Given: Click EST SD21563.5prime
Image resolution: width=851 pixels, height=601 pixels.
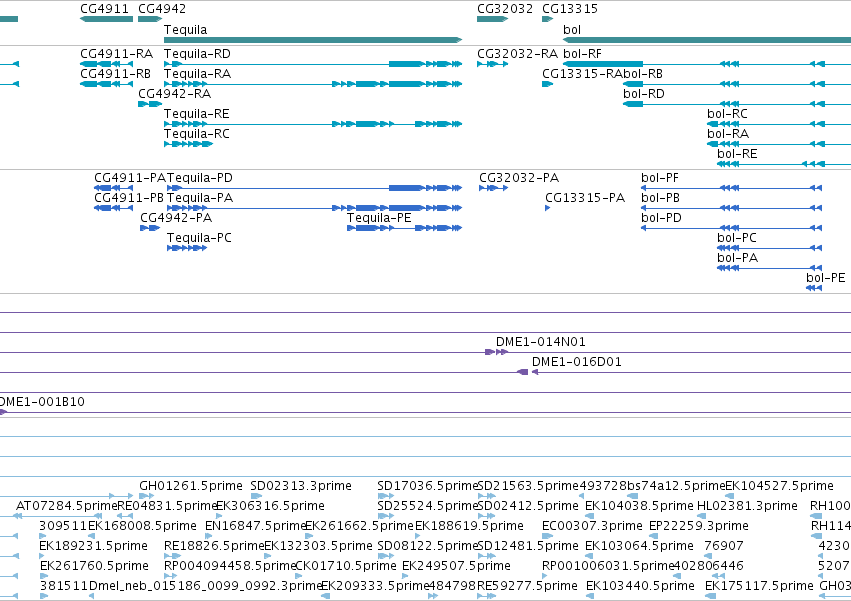Looking at the screenshot, I should (487, 496).
